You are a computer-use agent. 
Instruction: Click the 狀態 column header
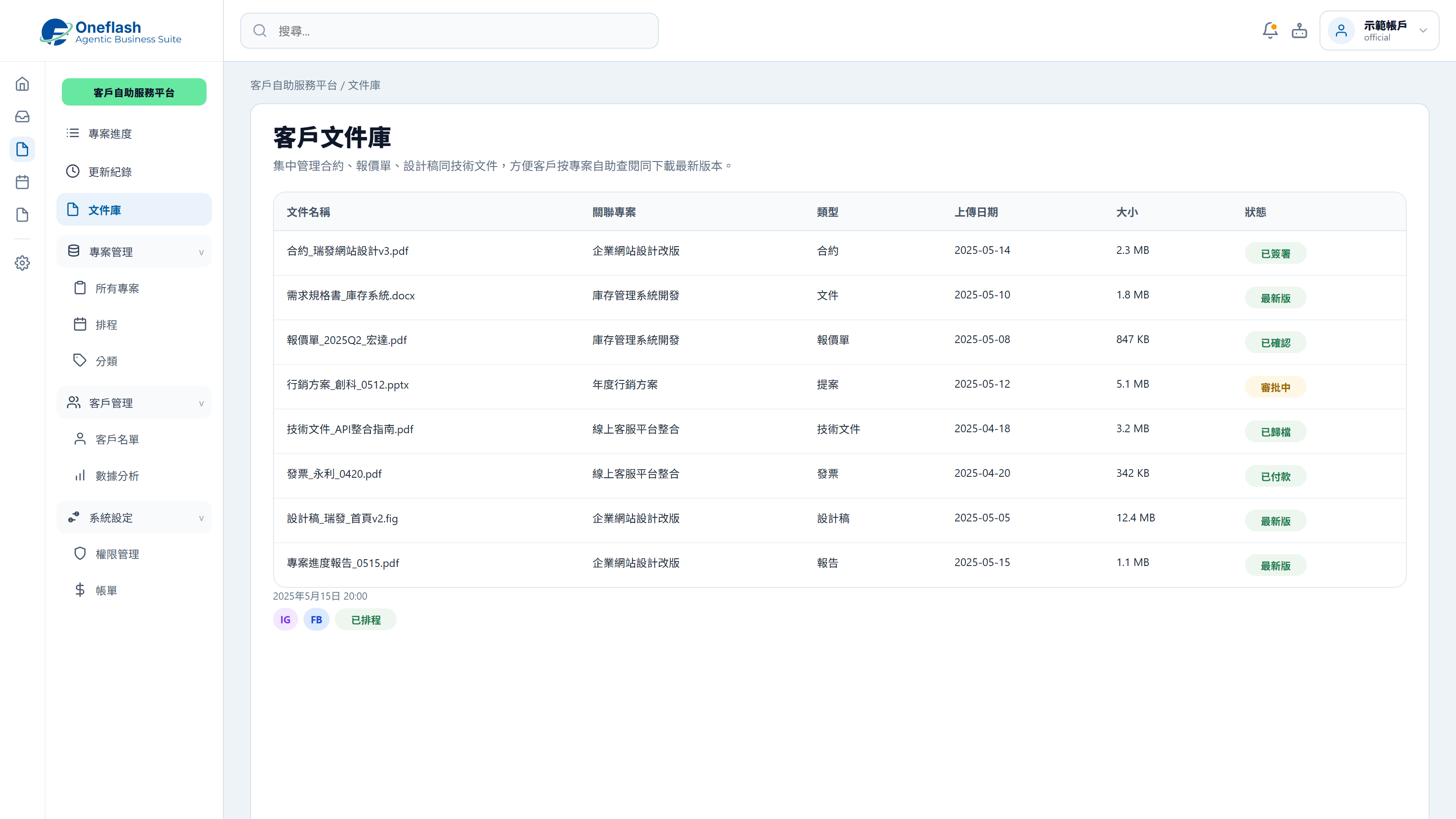1255,212
